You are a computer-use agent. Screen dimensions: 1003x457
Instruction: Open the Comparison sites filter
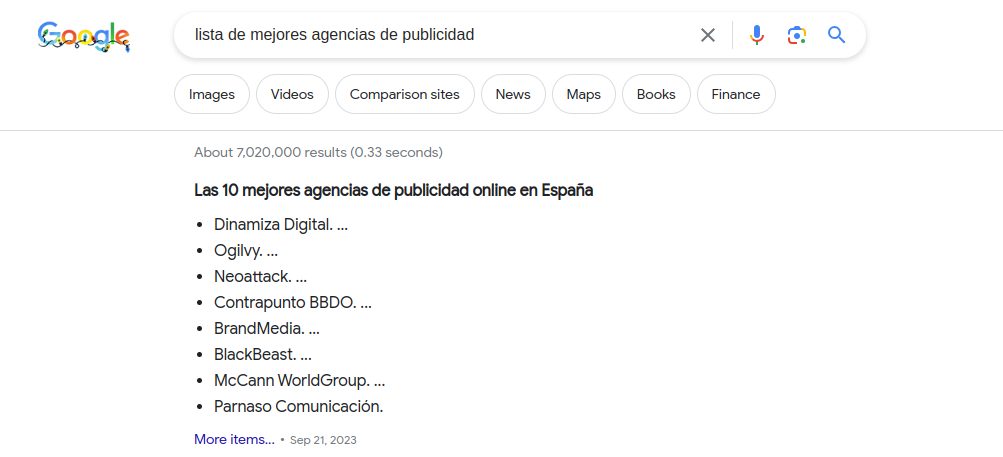(405, 95)
